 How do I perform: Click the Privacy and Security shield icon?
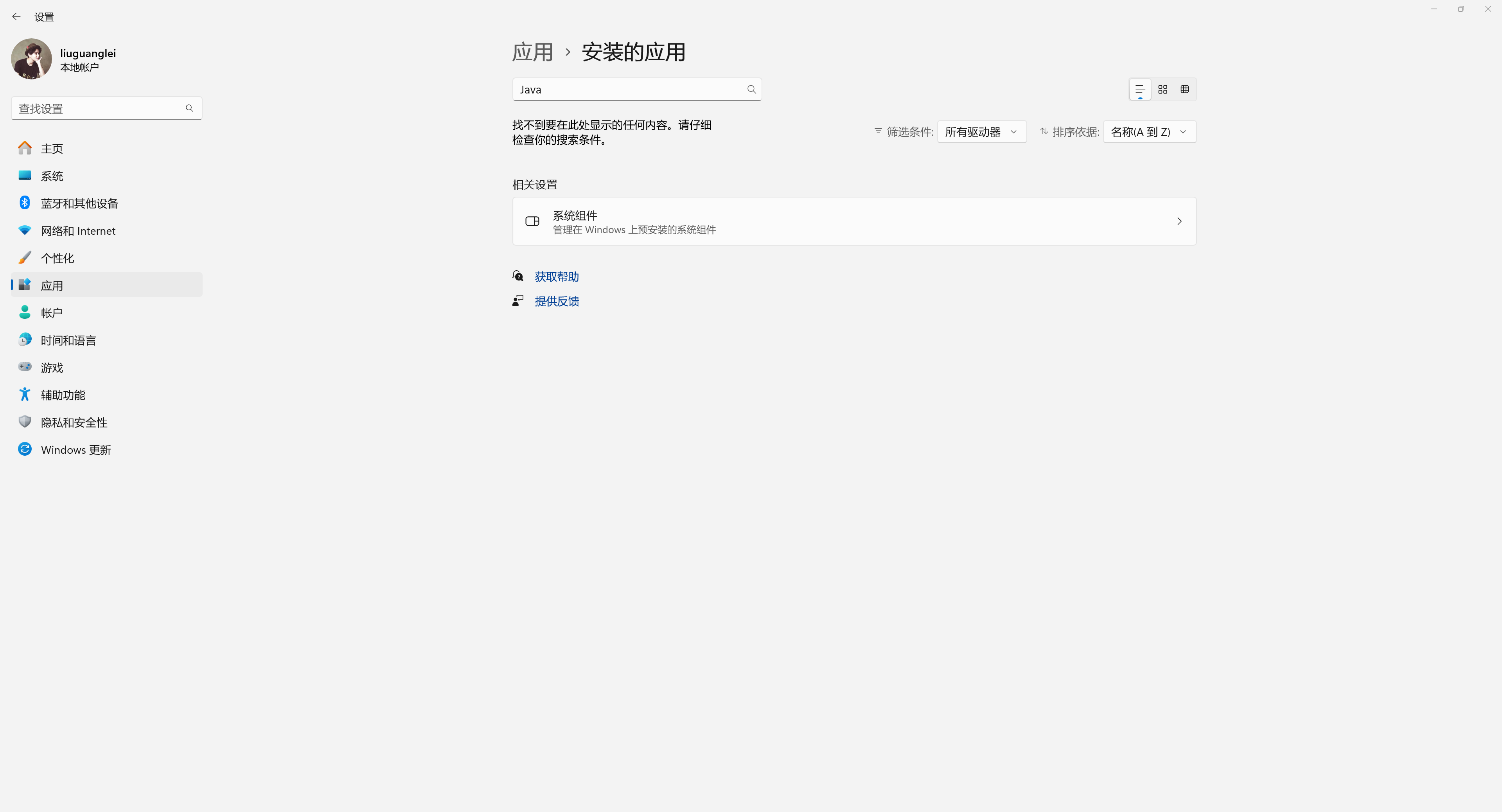(25, 422)
